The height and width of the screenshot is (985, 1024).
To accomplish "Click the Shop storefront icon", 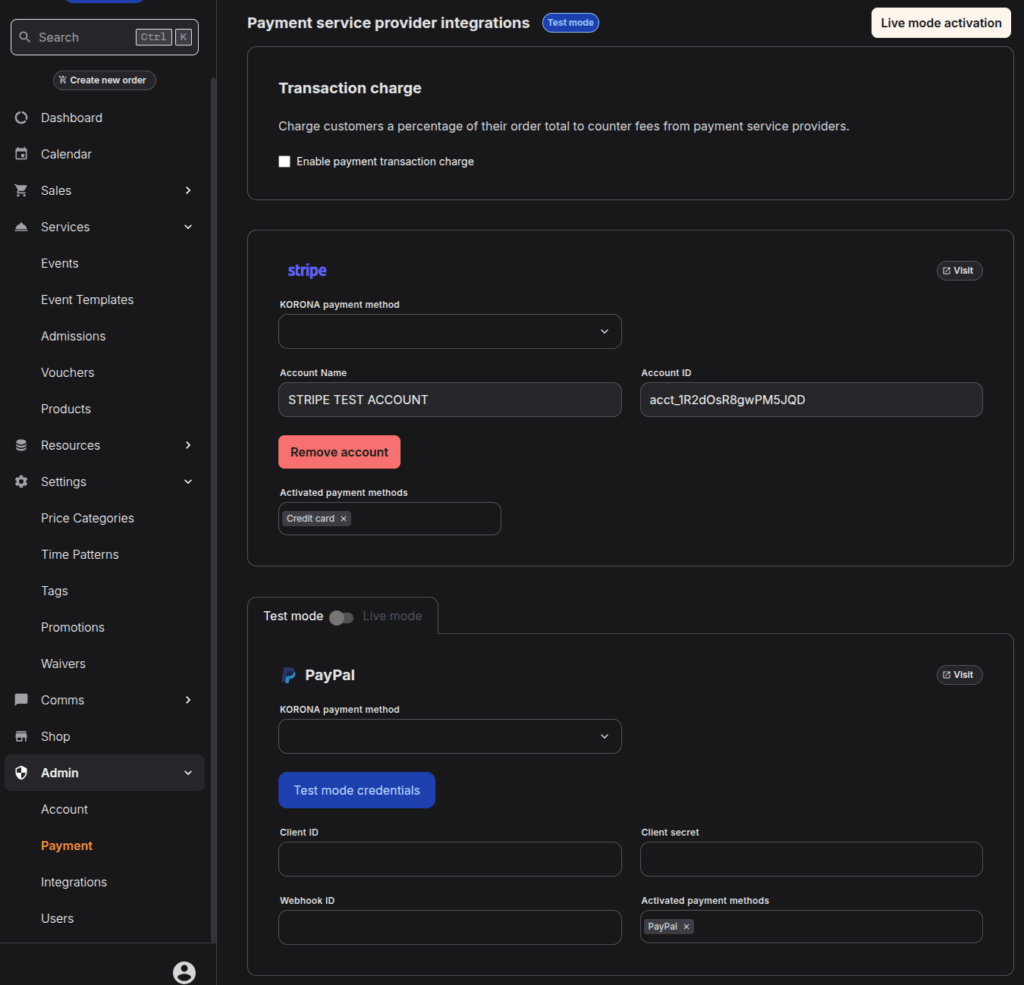I will tap(21, 737).
